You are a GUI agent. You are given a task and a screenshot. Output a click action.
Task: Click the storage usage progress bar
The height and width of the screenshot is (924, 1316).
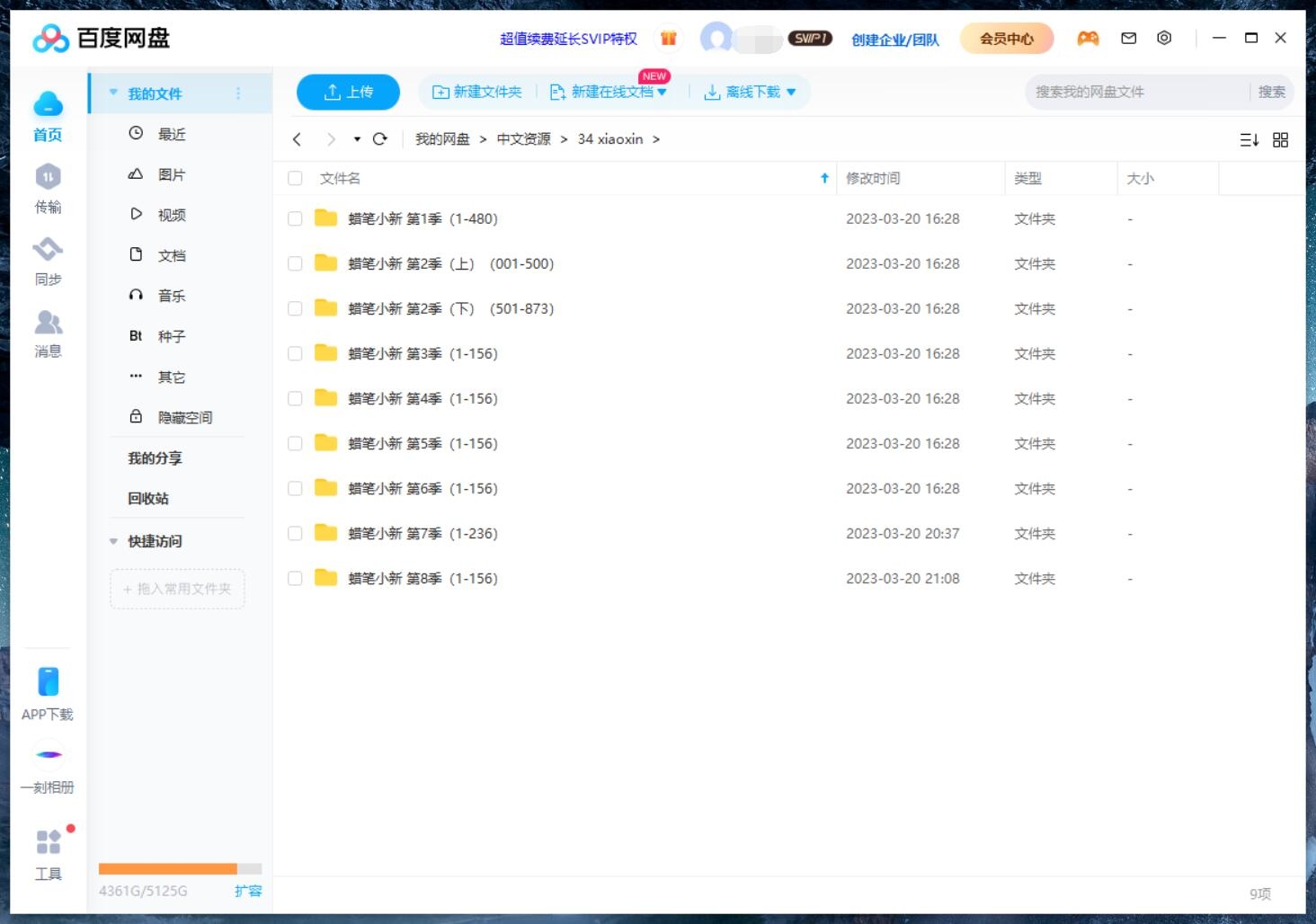[x=179, y=867]
